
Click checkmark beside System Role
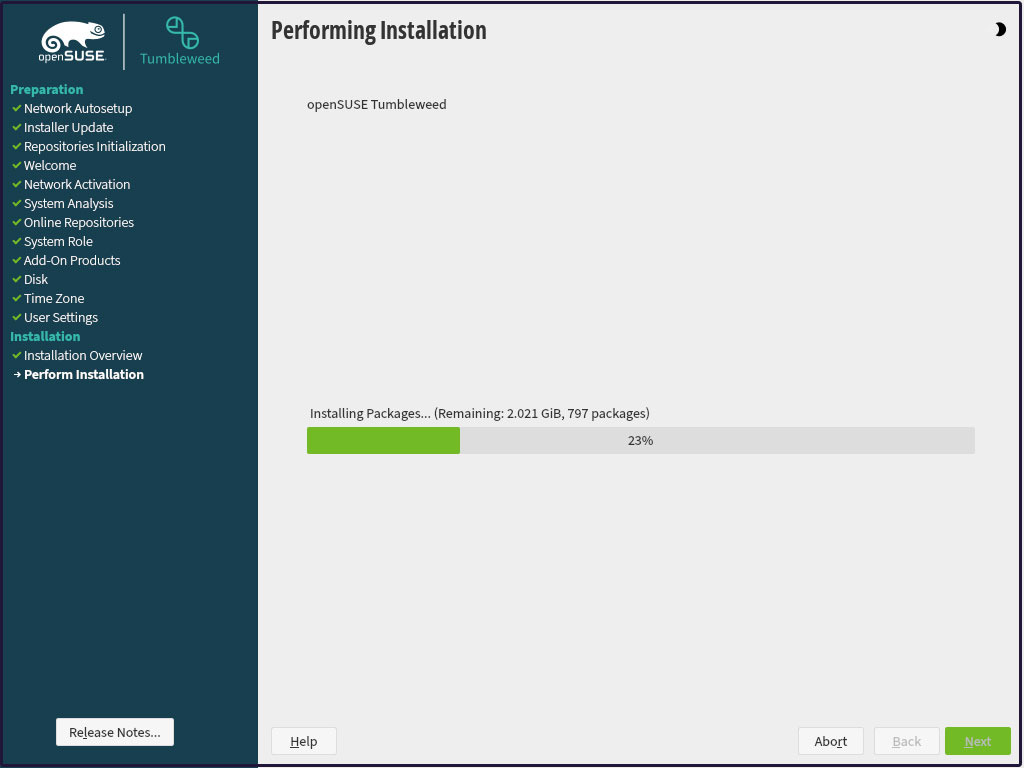click(x=17, y=241)
